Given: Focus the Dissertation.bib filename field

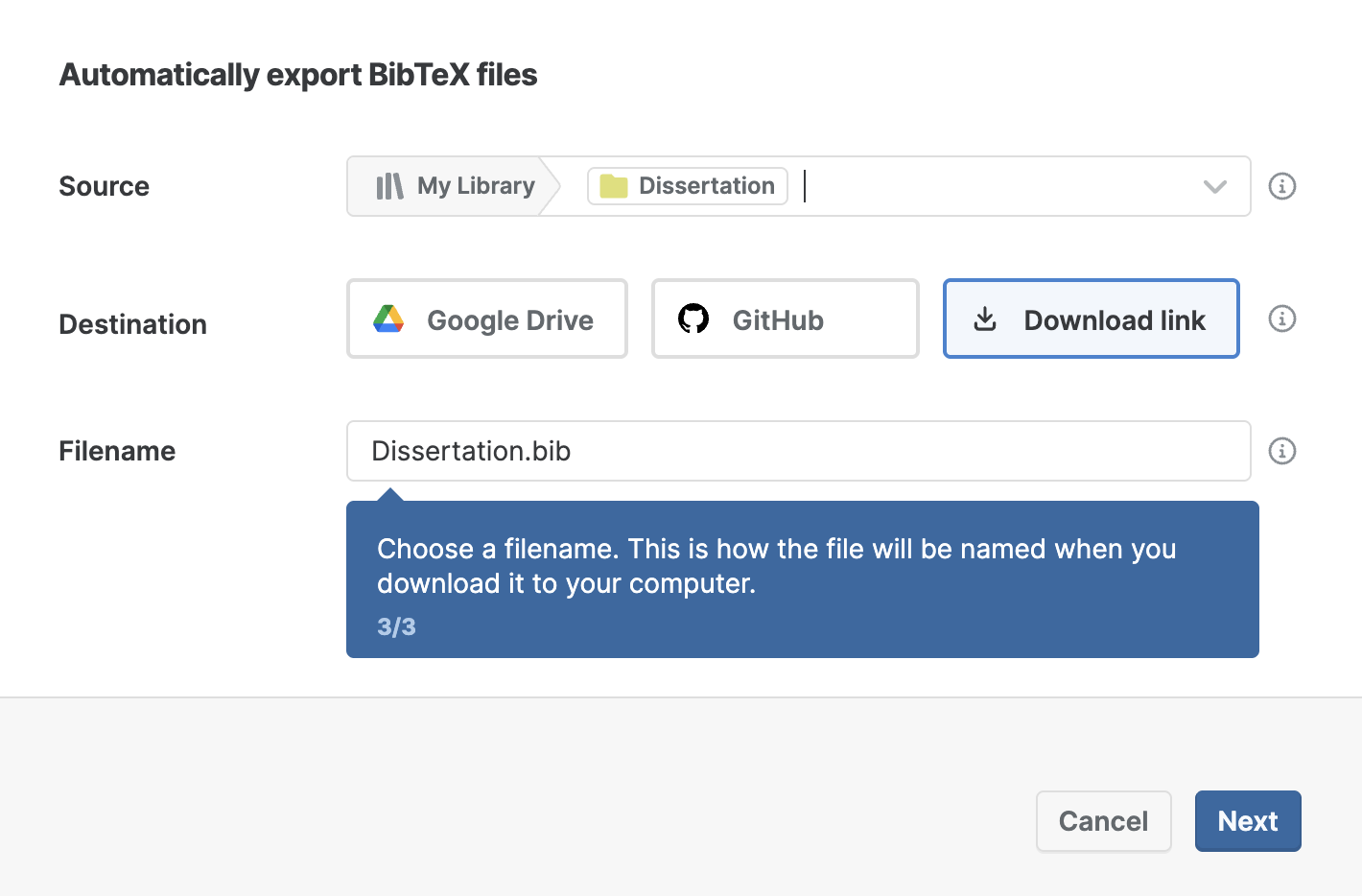Looking at the screenshot, I should [798, 451].
